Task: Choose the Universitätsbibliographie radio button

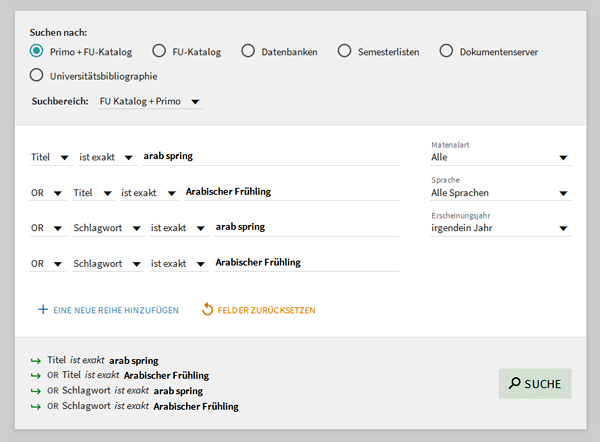Action: pos(36,75)
